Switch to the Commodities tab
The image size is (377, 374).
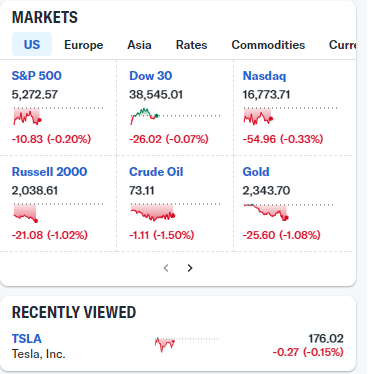pos(268,45)
